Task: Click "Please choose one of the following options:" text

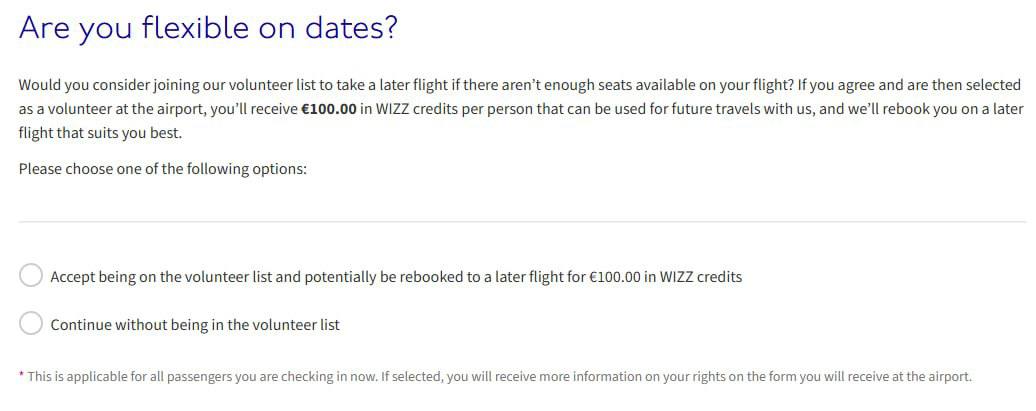Action: [x=162, y=169]
